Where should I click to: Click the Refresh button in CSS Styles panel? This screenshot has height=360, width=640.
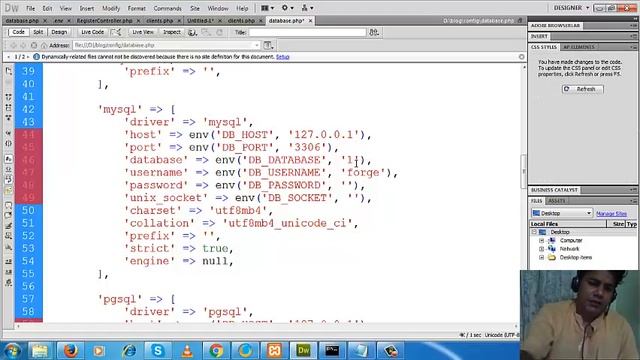(x=582, y=89)
